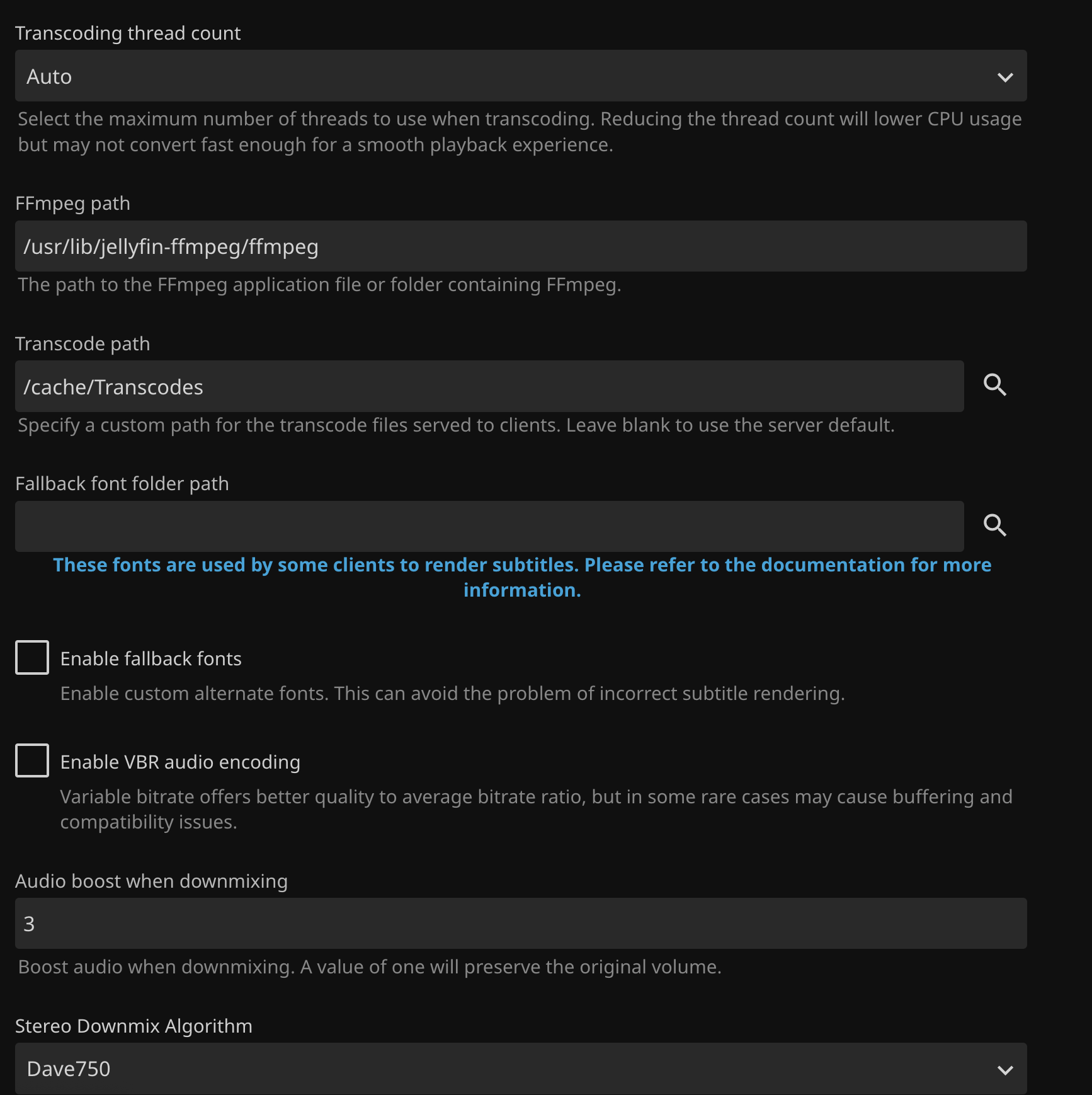
Task: Click the 'FFmpeg path' field label
Action: tap(72, 204)
